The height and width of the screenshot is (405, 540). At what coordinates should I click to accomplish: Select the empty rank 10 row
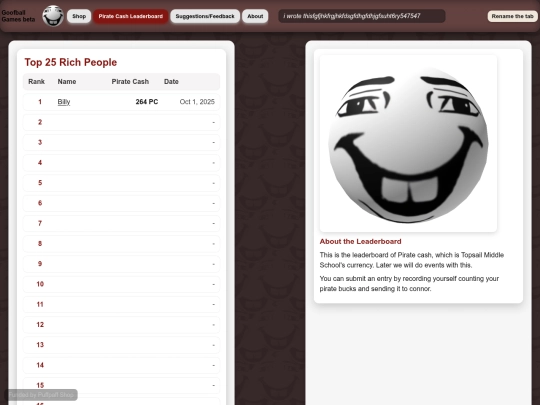pos(121,284)
